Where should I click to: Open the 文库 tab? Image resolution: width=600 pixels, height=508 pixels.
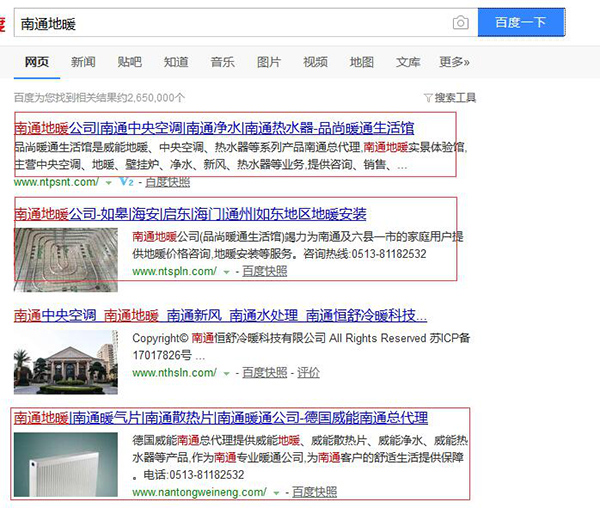click(408, 62)
